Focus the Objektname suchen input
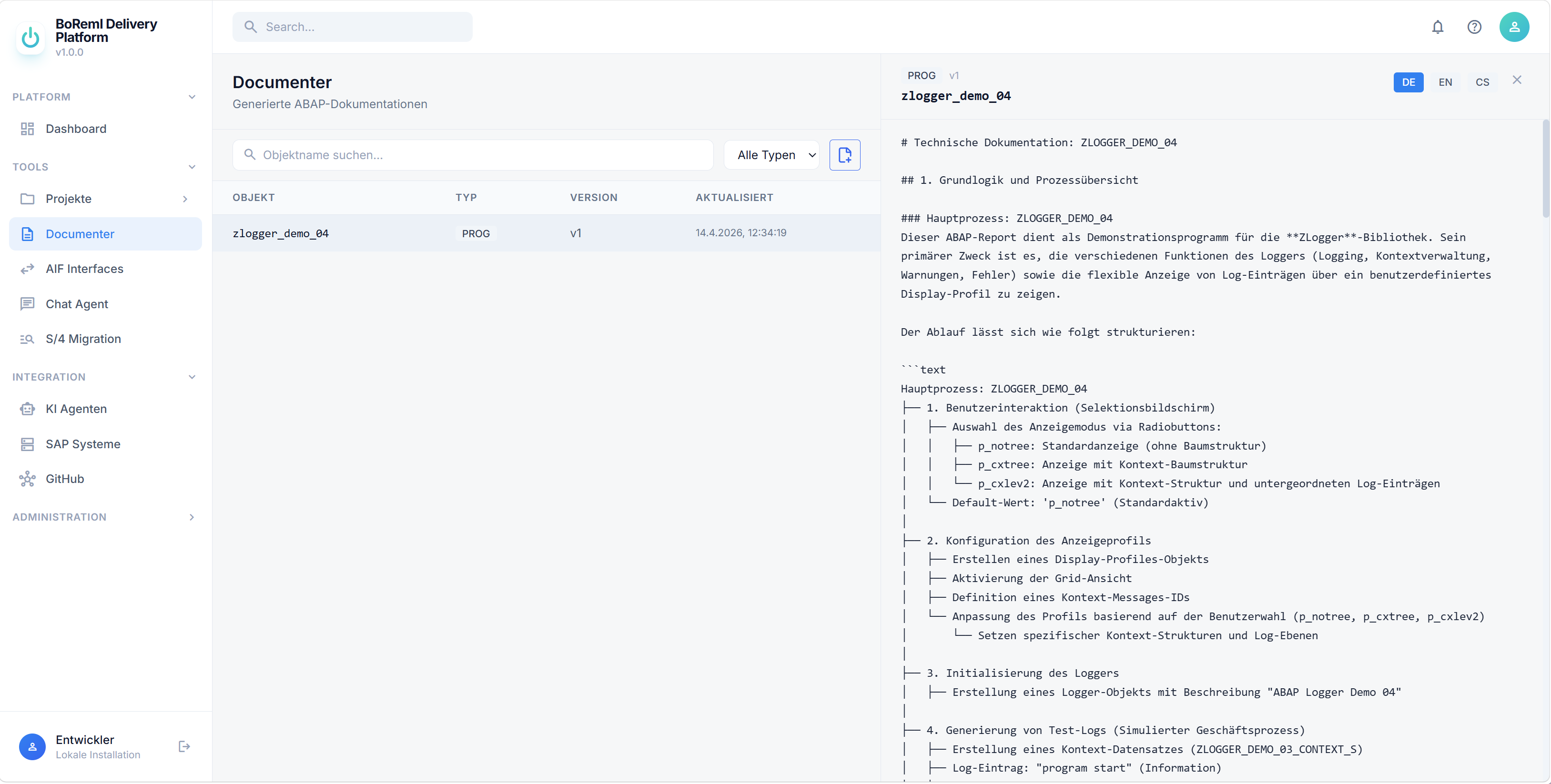 (x=473, y=155)
